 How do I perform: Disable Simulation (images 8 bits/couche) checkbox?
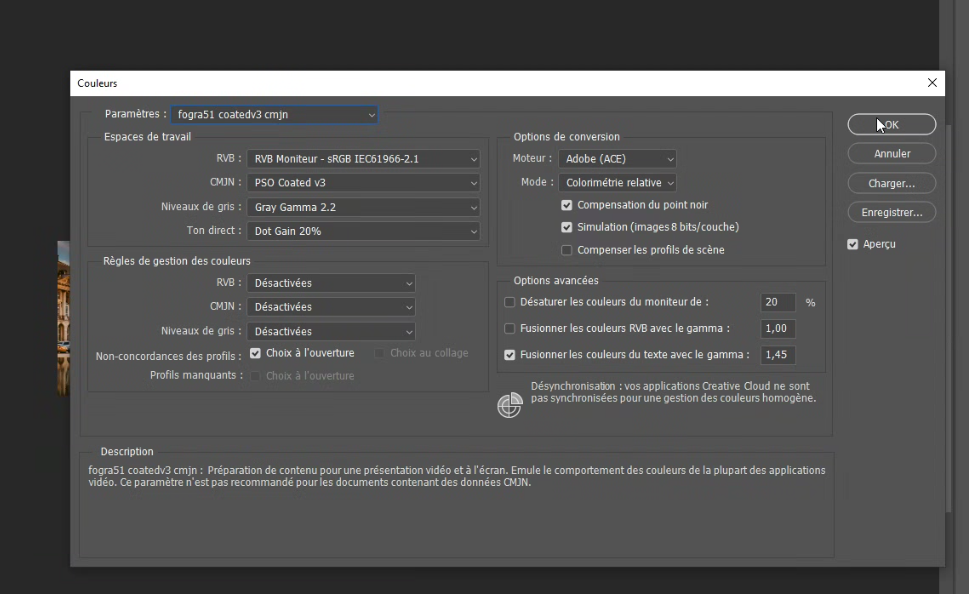pyautogui.click(x=567, y=227)
